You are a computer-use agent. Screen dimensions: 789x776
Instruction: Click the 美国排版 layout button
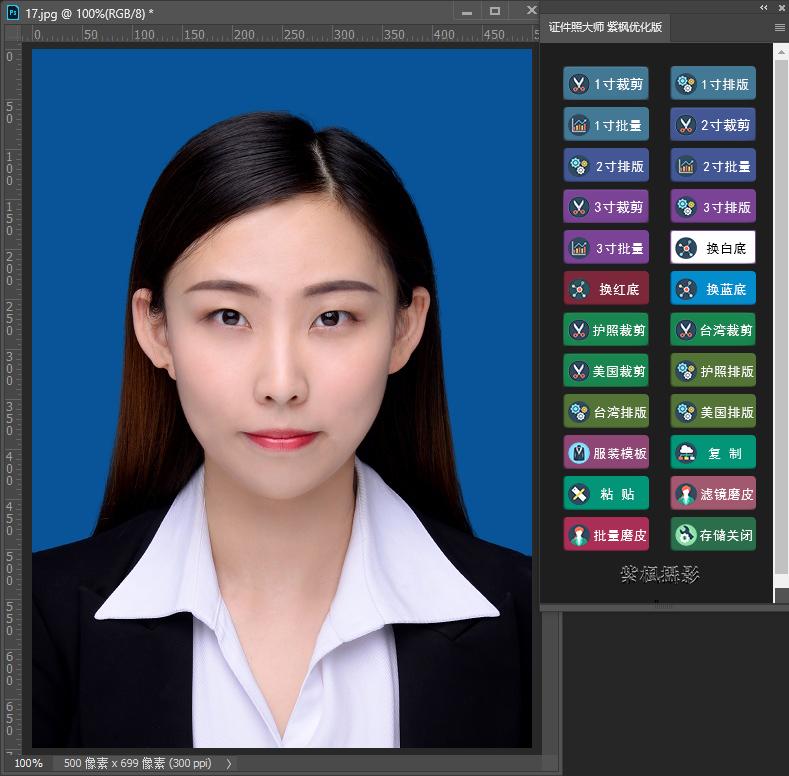point(713,411)
